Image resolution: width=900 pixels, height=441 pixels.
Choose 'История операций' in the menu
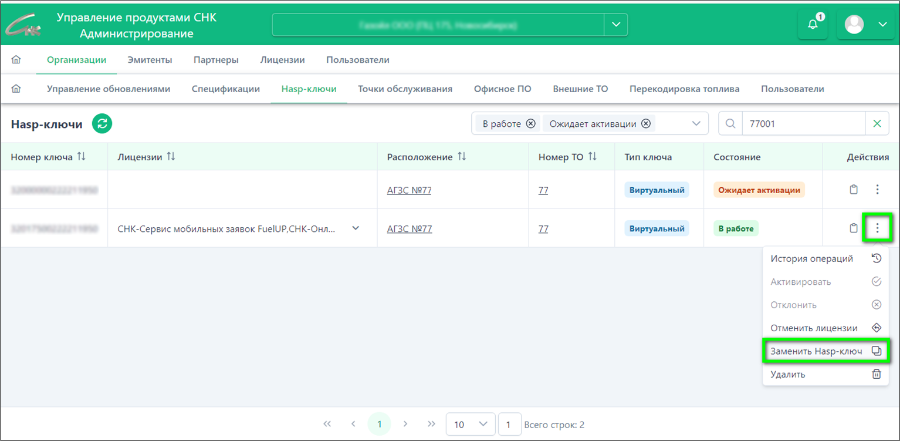tap(811, 258)
